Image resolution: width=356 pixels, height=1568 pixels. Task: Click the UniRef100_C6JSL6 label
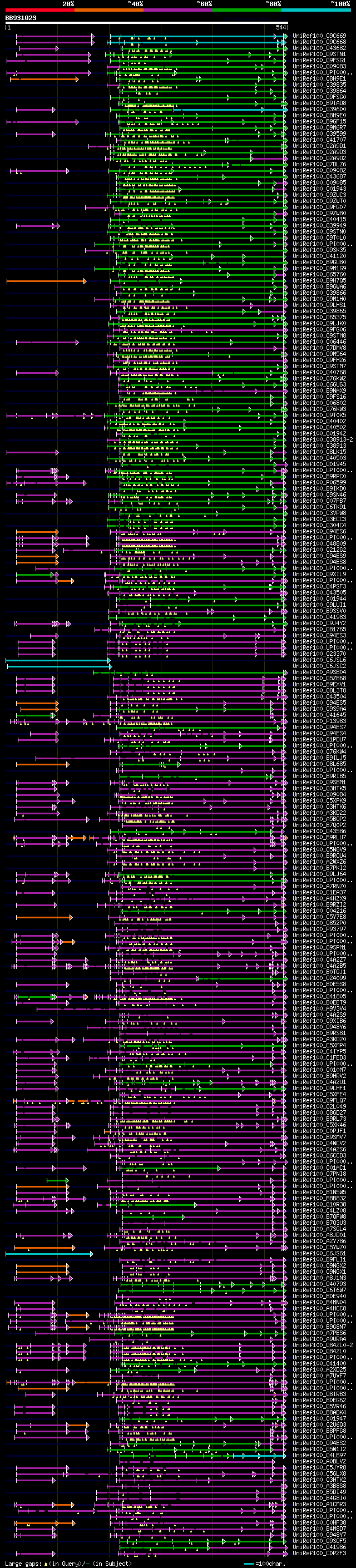pos(319,660)
